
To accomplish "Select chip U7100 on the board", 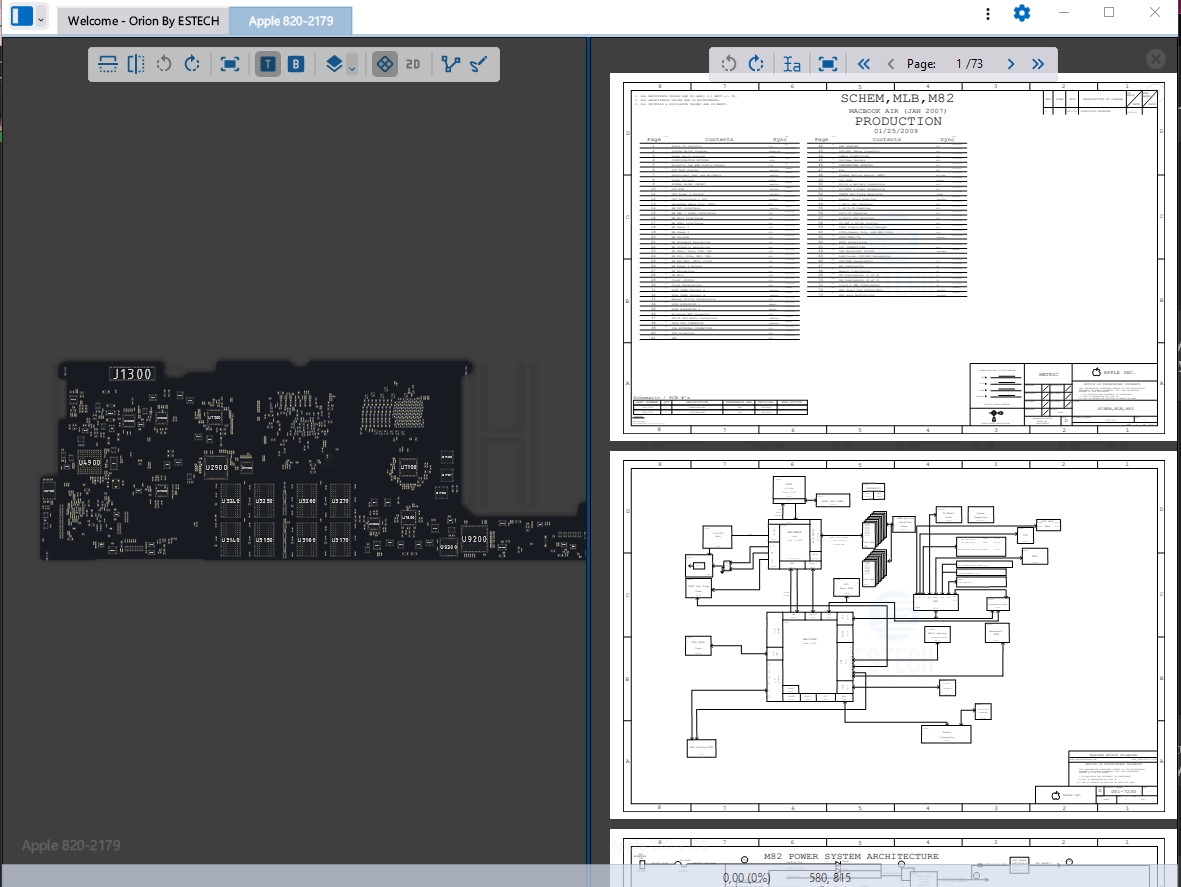I will click(407, 467).
